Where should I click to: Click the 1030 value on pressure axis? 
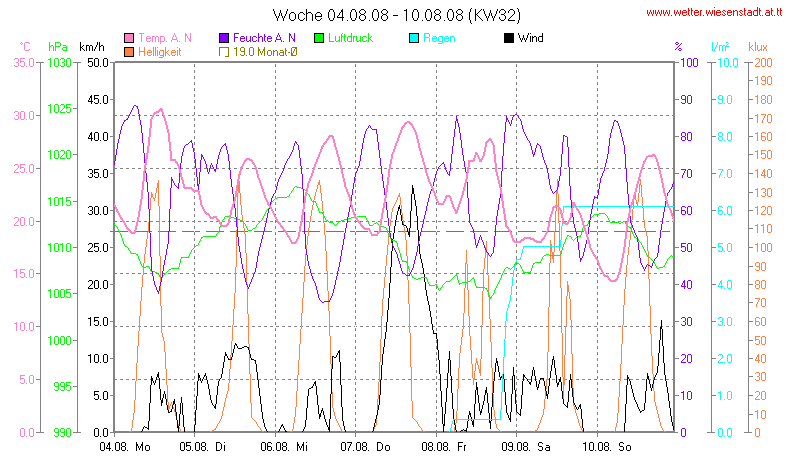tap(59, 63)
